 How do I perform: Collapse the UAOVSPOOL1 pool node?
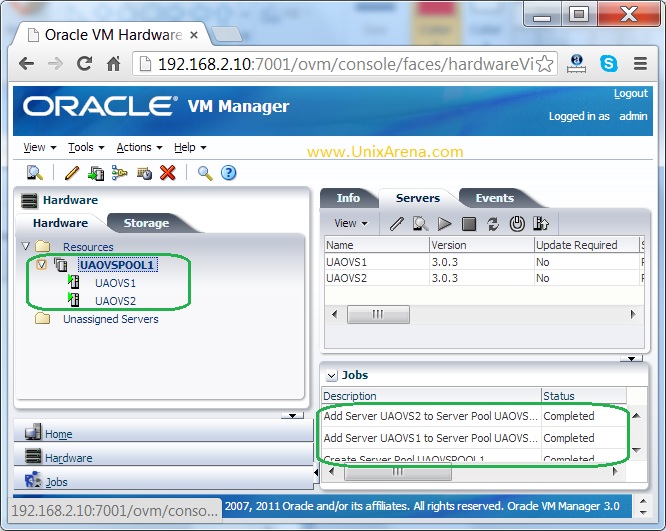(x=41, y=265)
